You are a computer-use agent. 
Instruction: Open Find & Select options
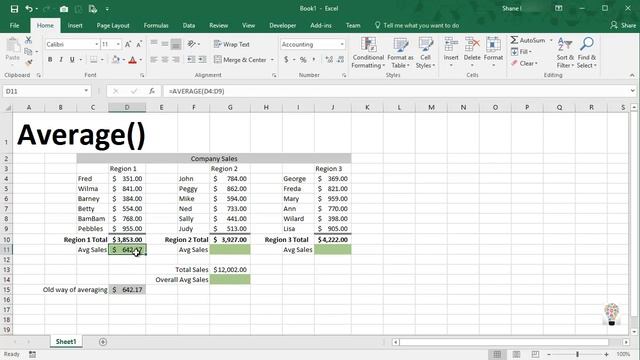click(x=587, y=53)
